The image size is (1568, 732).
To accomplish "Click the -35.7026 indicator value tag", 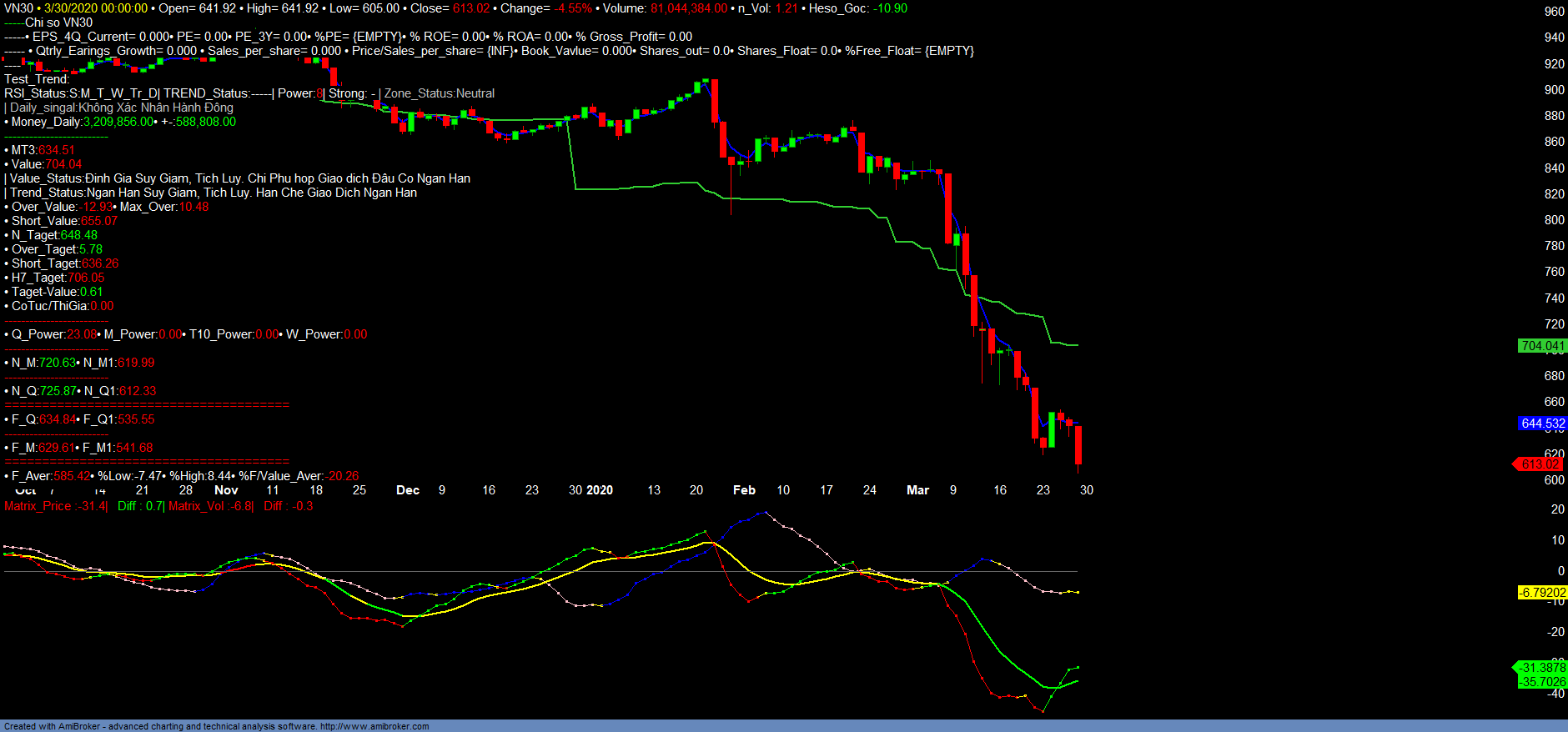I will (1542, 682).
